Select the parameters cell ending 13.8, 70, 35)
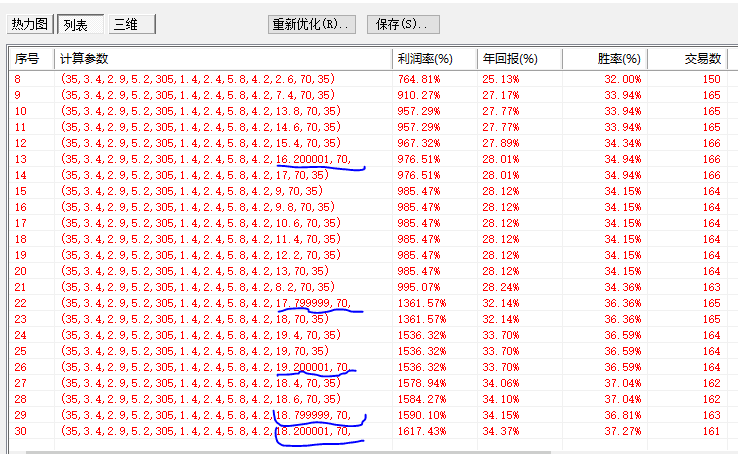 point(201,111)
